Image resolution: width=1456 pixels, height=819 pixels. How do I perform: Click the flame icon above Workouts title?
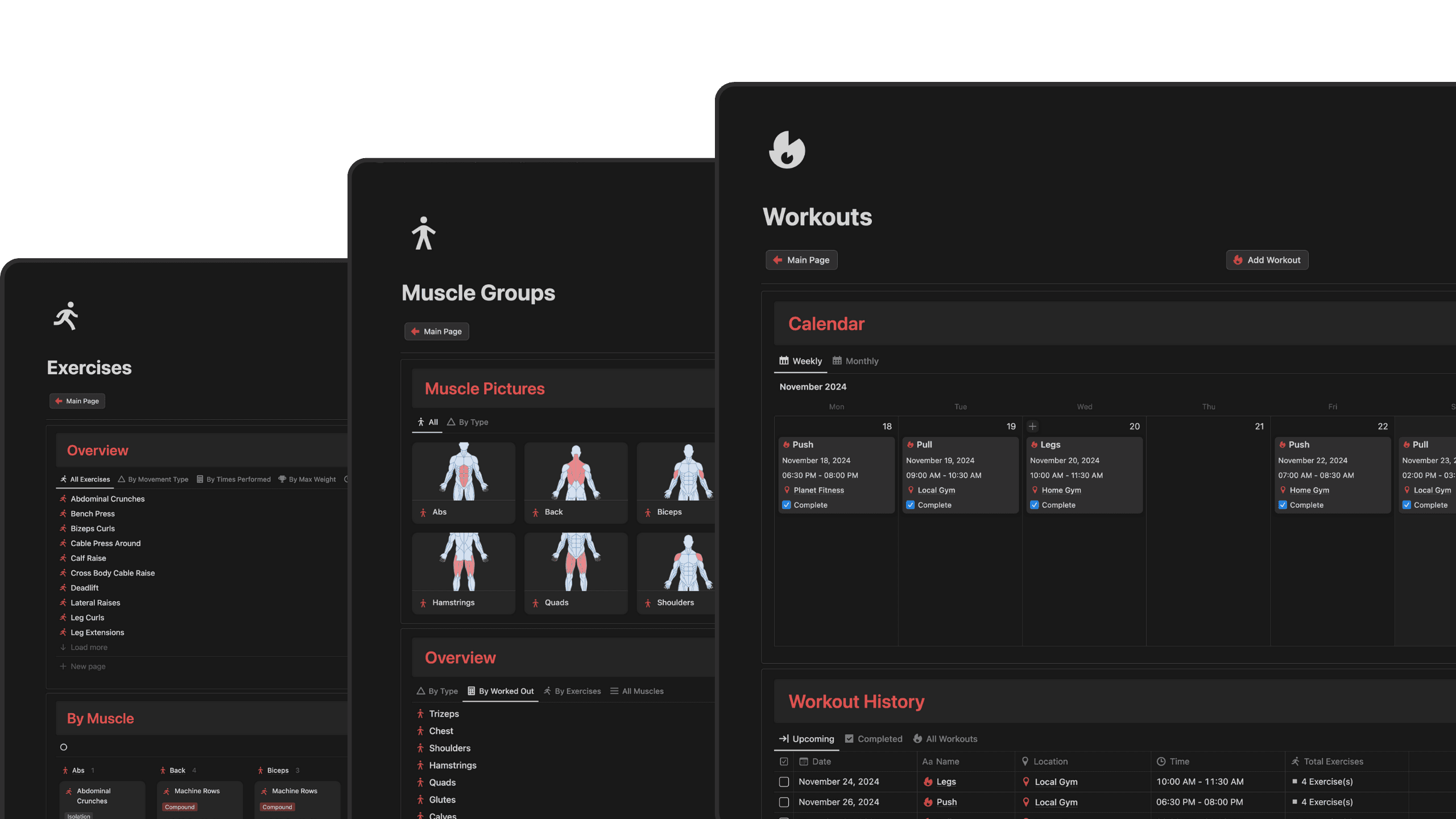[787, 150]
